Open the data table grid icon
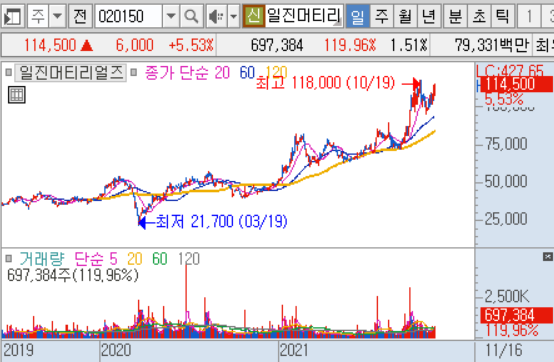Viewport: 554px width, 362px height. point(17,95)
